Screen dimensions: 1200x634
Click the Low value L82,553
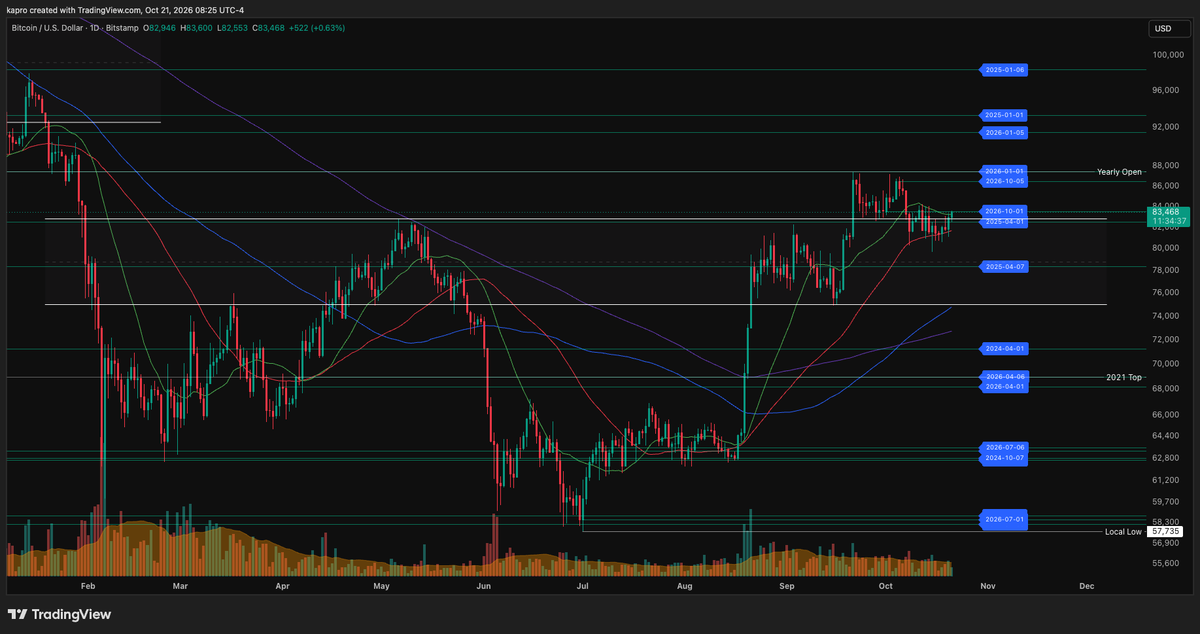tap(234, 28)
